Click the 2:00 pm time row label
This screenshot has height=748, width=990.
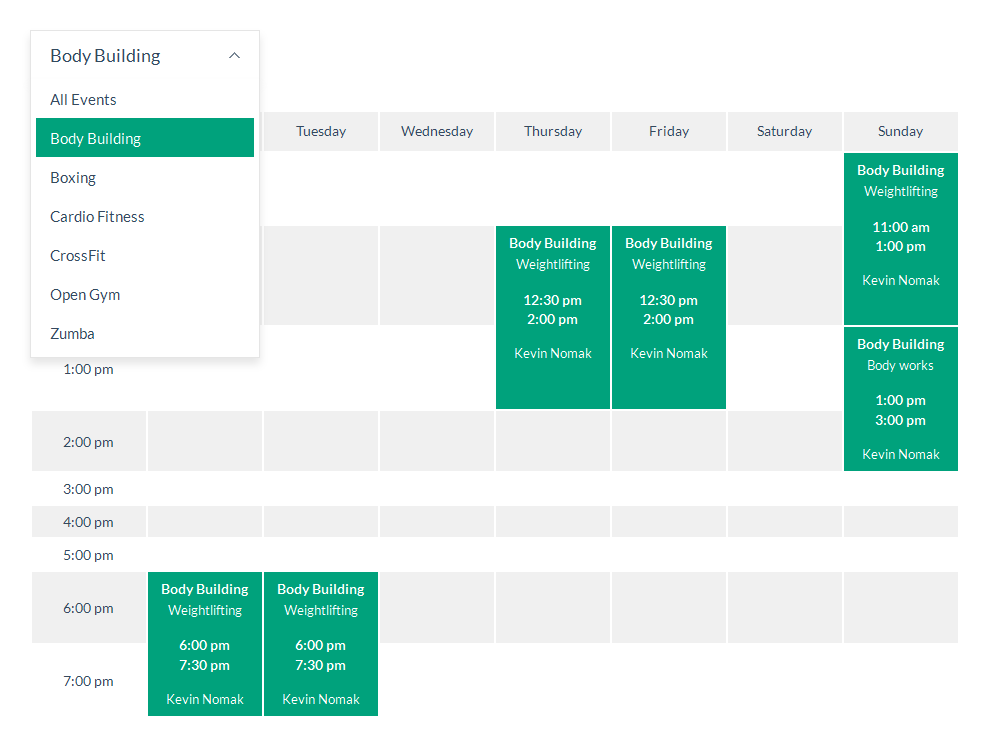coord(88,442)
